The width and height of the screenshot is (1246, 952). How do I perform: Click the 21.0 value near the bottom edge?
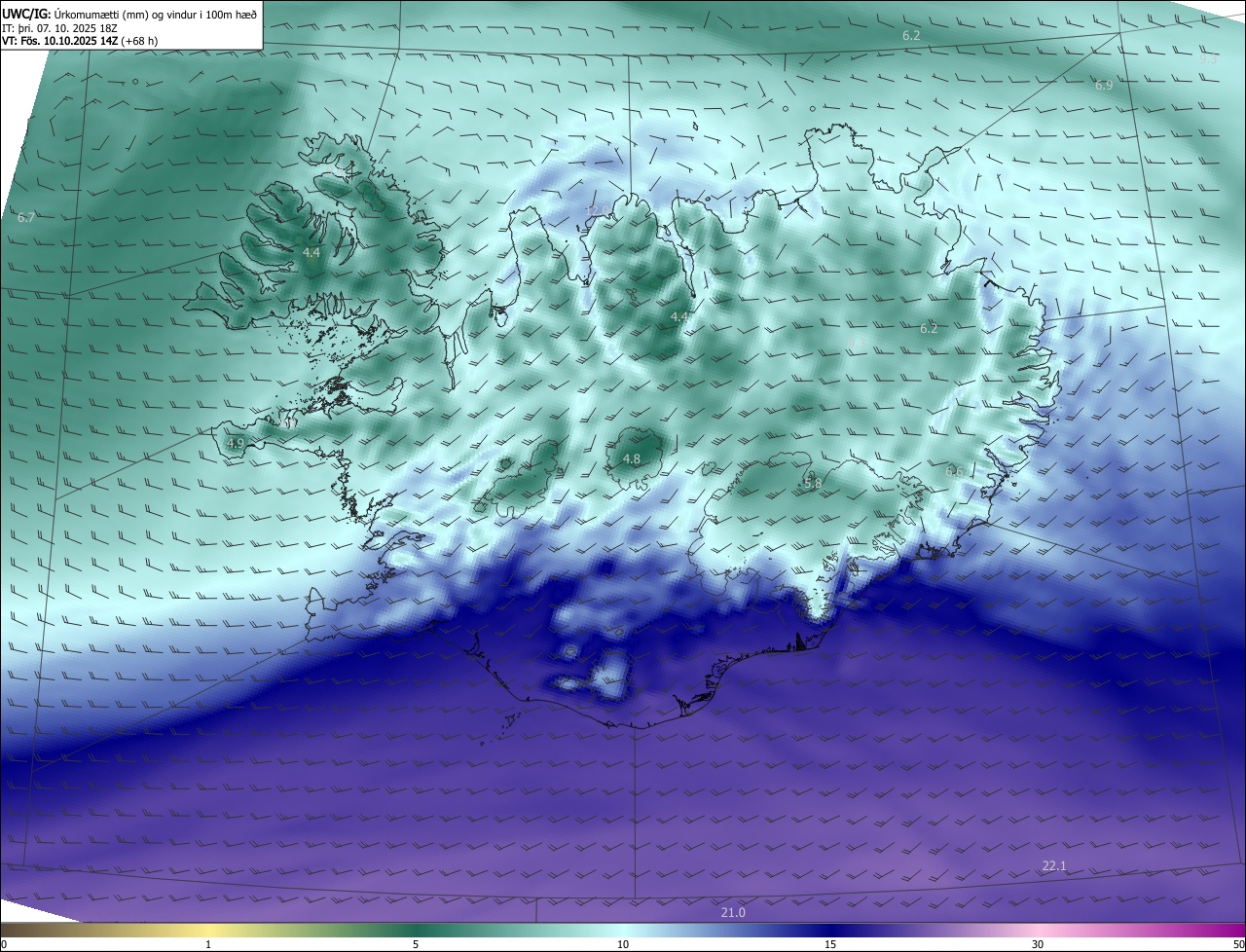click(733, 912)
